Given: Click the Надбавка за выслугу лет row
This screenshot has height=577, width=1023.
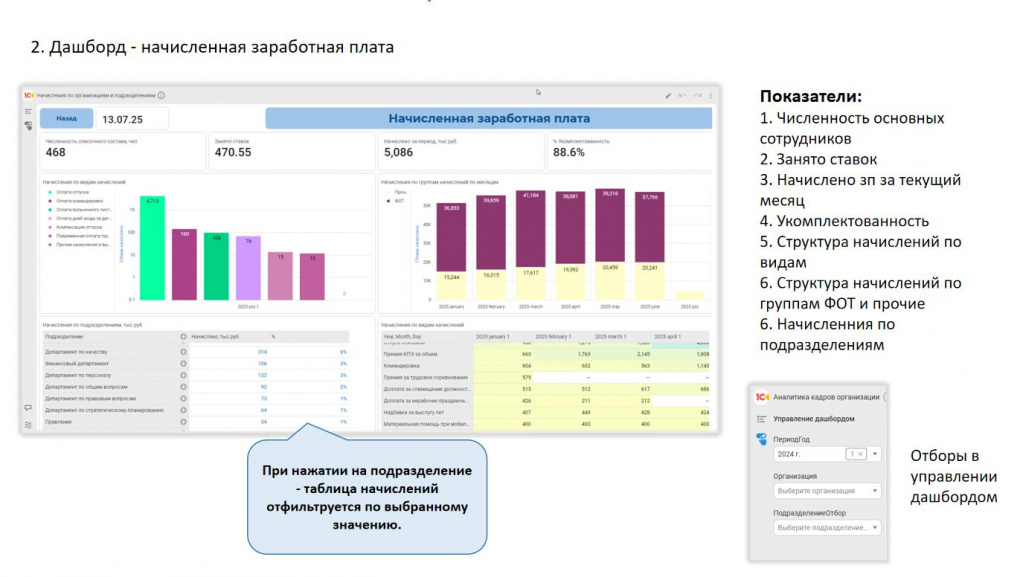Looking at the screenshot, I should pyautogui.click(x=545, y=413).
